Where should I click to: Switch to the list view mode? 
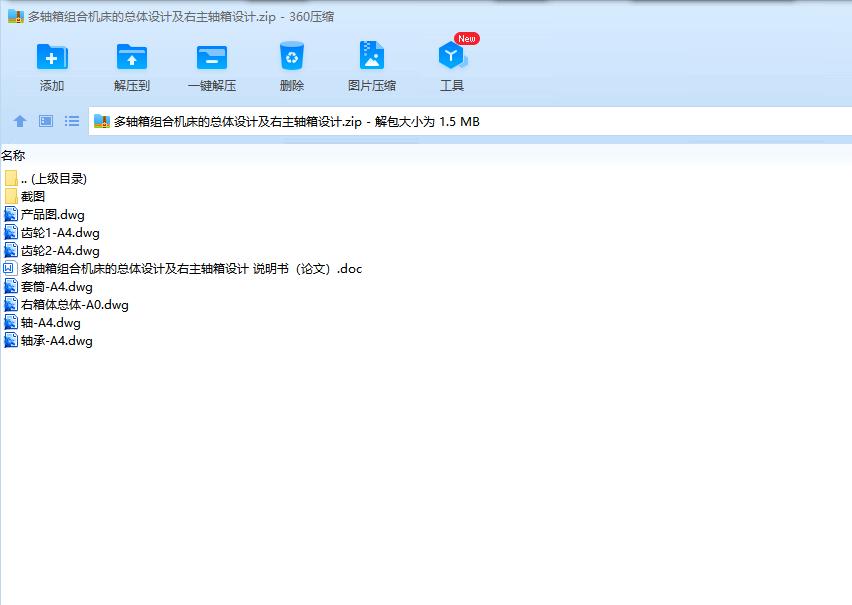point(72,121)
